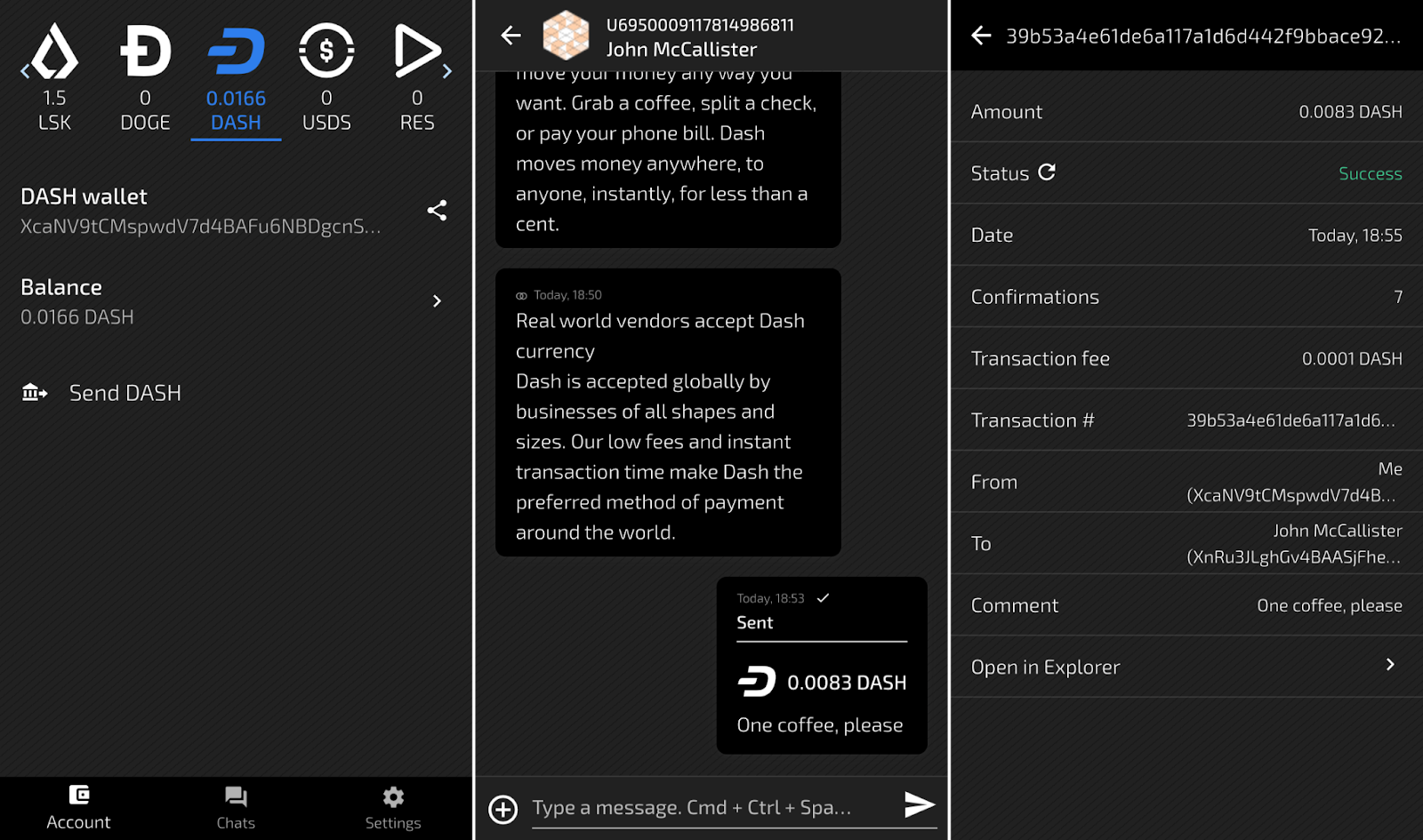This screenshot has width=1423, height=840.
Task: Open the Account tab
Action: tap(78, 807)
